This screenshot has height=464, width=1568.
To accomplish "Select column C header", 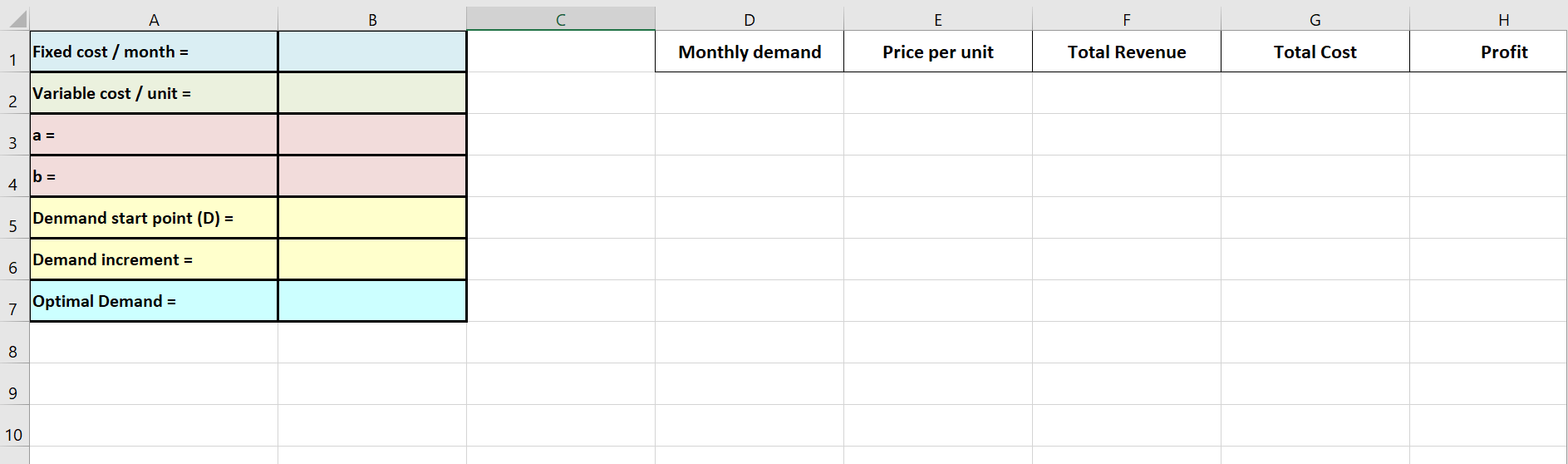I will pyautogui.click(x=561, y=19).
